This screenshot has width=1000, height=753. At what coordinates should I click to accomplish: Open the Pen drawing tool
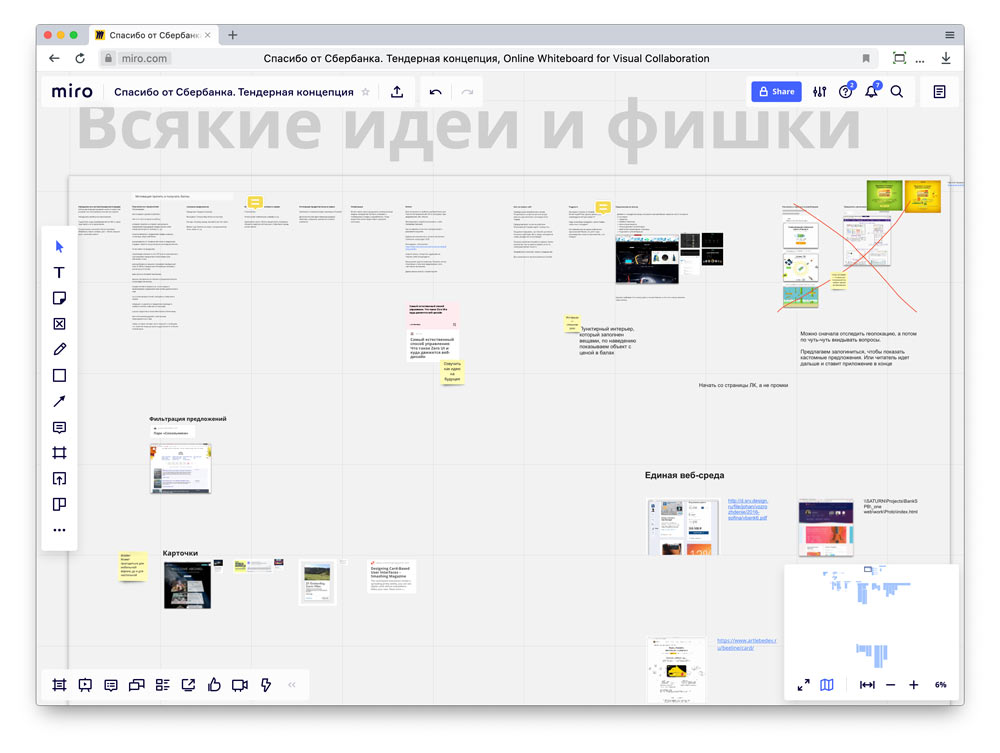click(59, 349)
